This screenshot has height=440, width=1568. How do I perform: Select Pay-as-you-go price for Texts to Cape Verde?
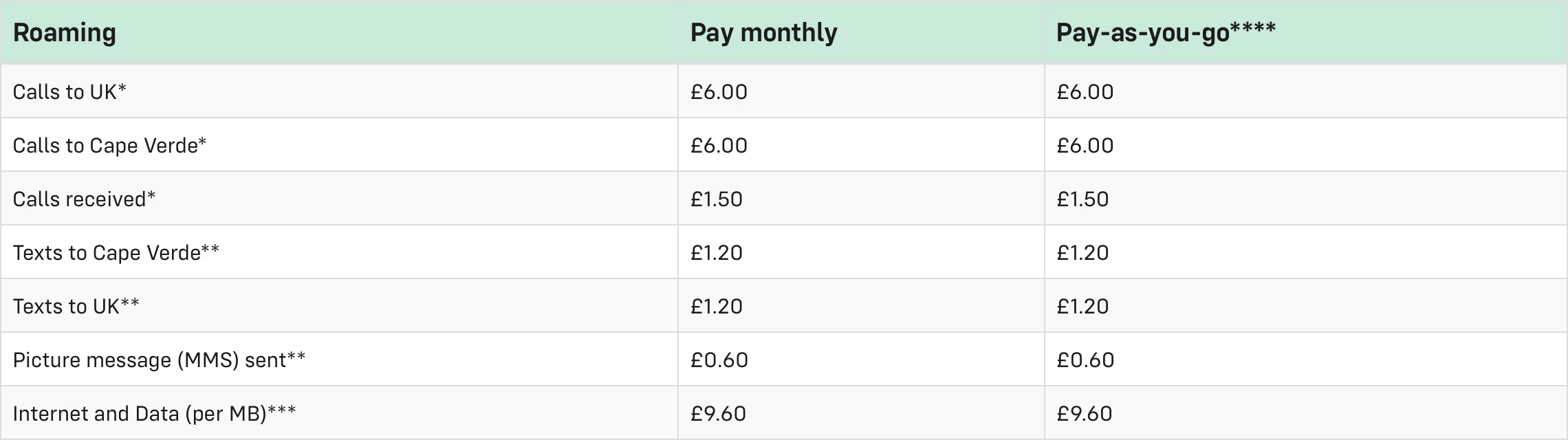[1082, 253]
